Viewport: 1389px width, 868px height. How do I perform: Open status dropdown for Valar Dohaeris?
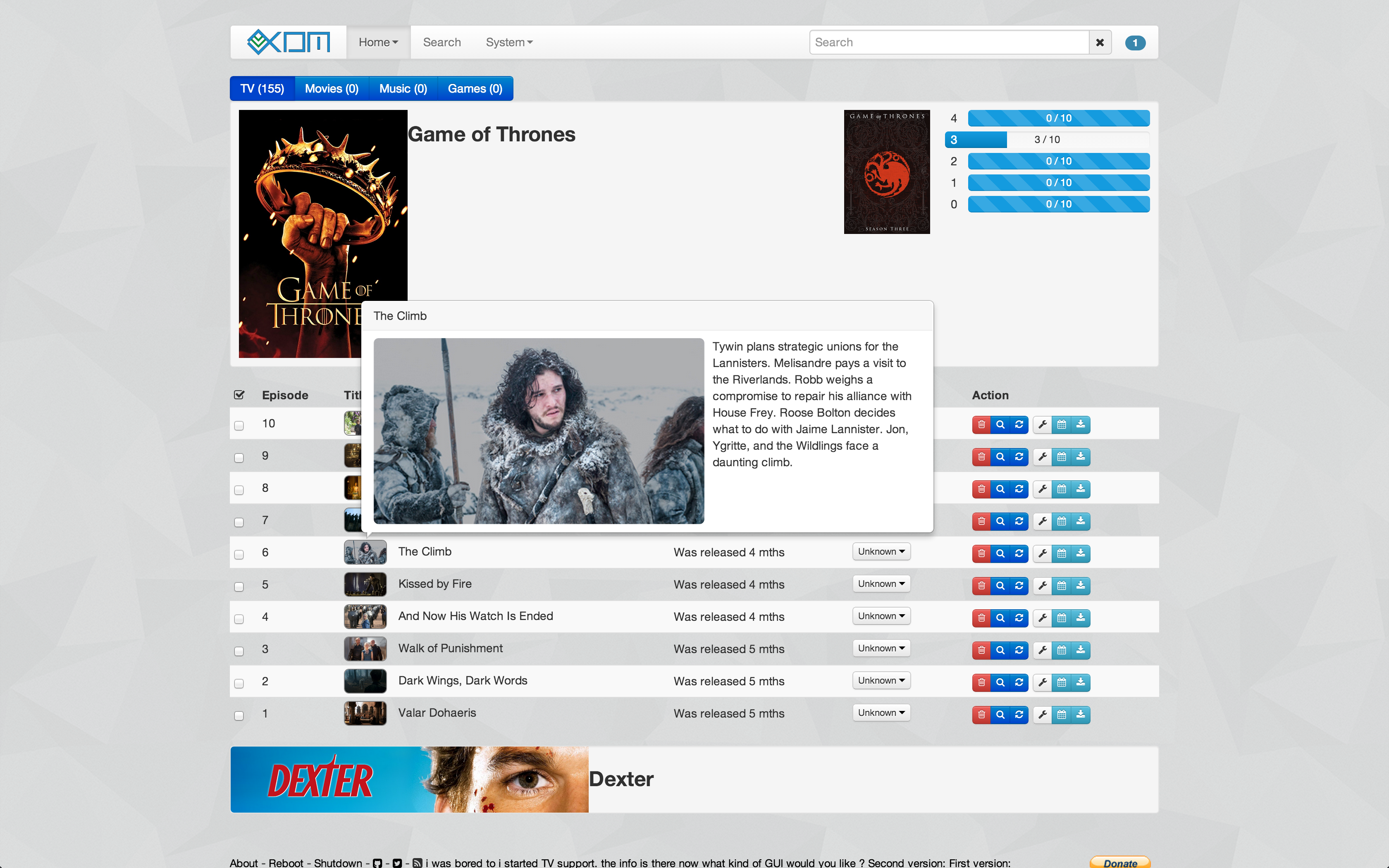pyautogui.click(x=881, y=713)
